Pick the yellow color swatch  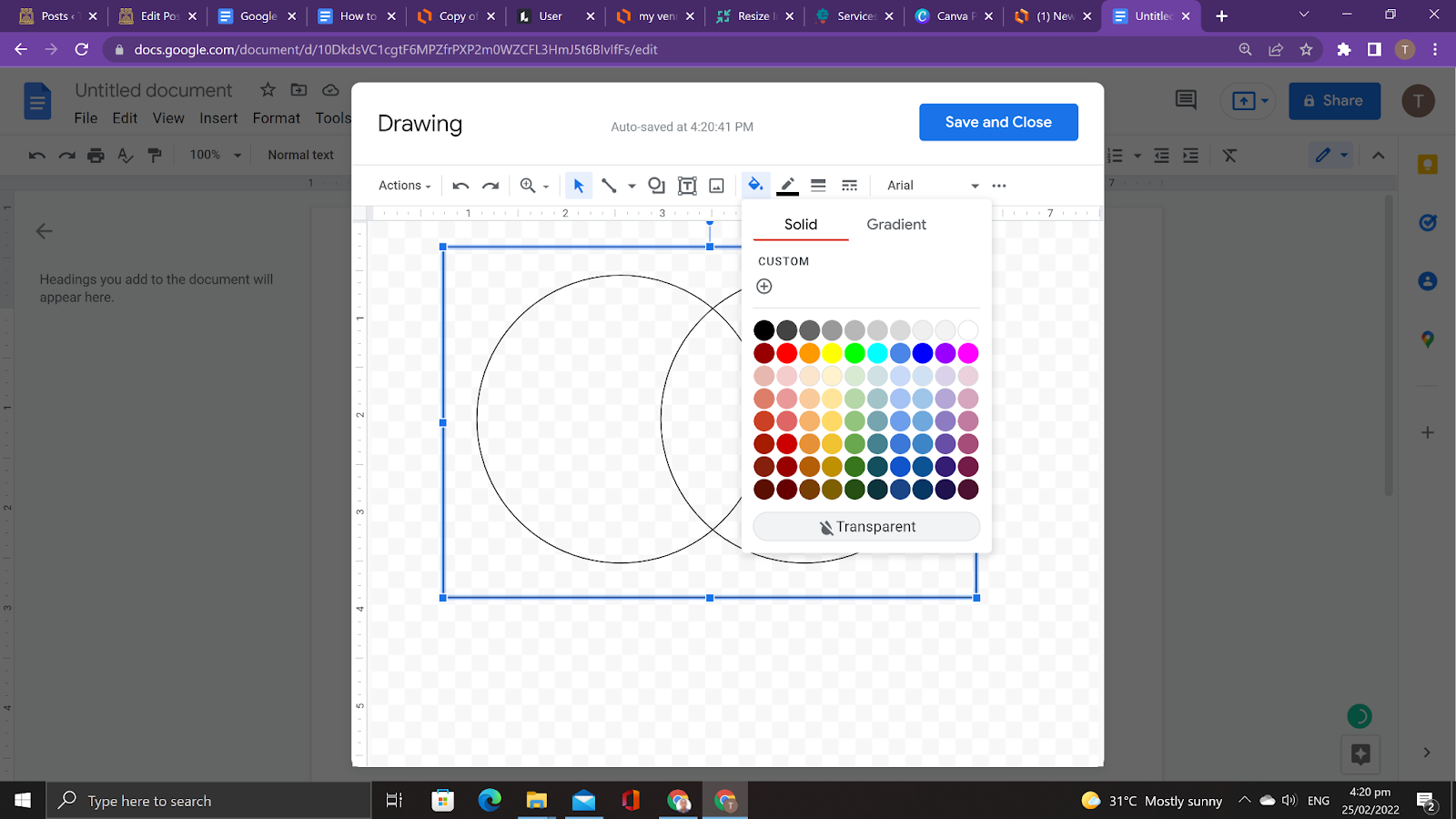click(x=832, y=353)
